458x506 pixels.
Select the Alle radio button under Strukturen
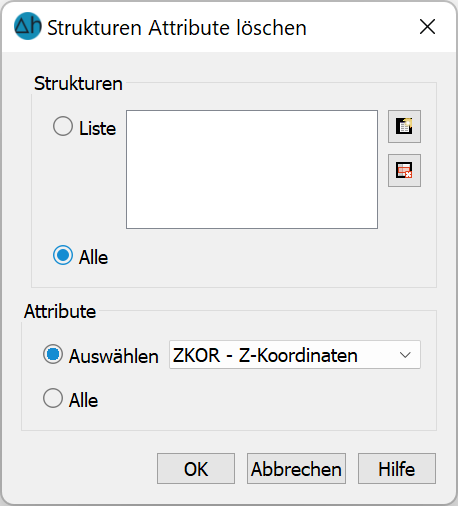point(63,255)
